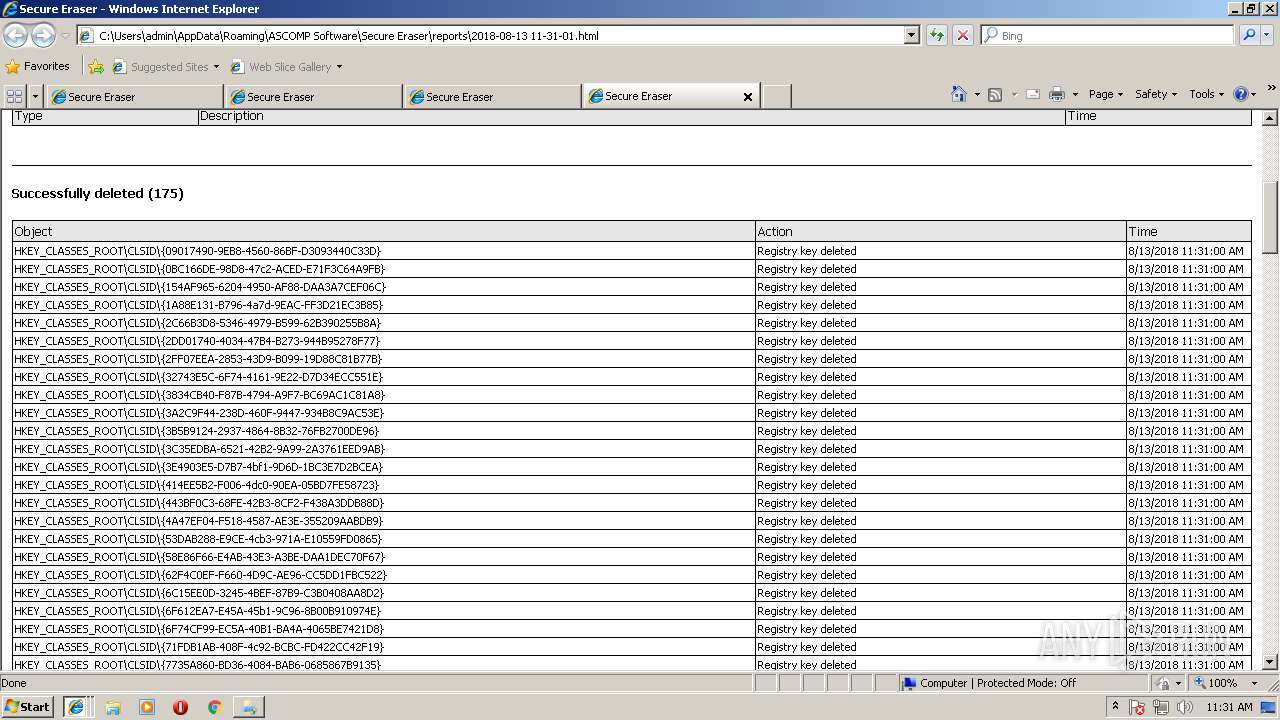Screen dimensions: 1280x720
Task: Refresh the current report page
Action: [937, 35]
